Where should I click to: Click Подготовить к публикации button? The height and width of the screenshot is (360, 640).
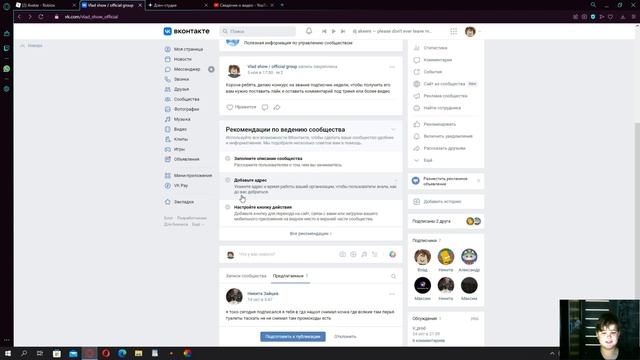(293, 336)
